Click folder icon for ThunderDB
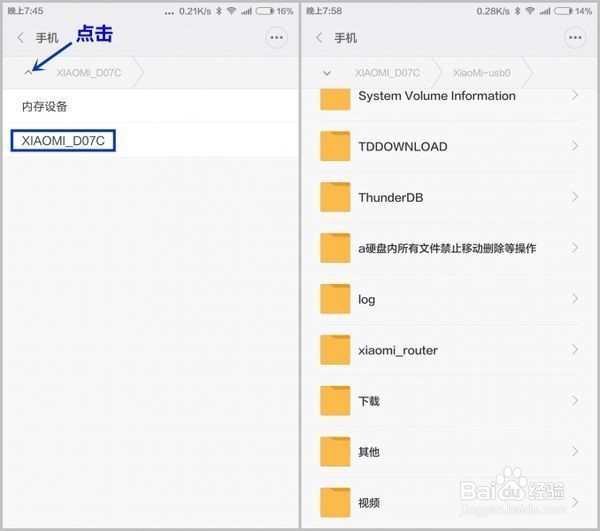This screenshot has width=600, height=531. tap(335, 197)
